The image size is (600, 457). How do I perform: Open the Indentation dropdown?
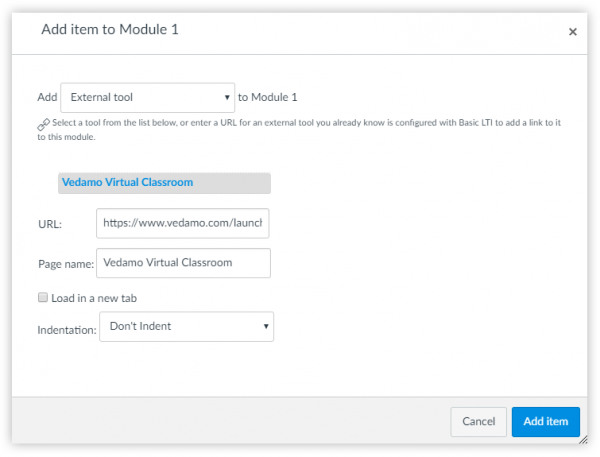pyautogui.click(x=186, y=326)
